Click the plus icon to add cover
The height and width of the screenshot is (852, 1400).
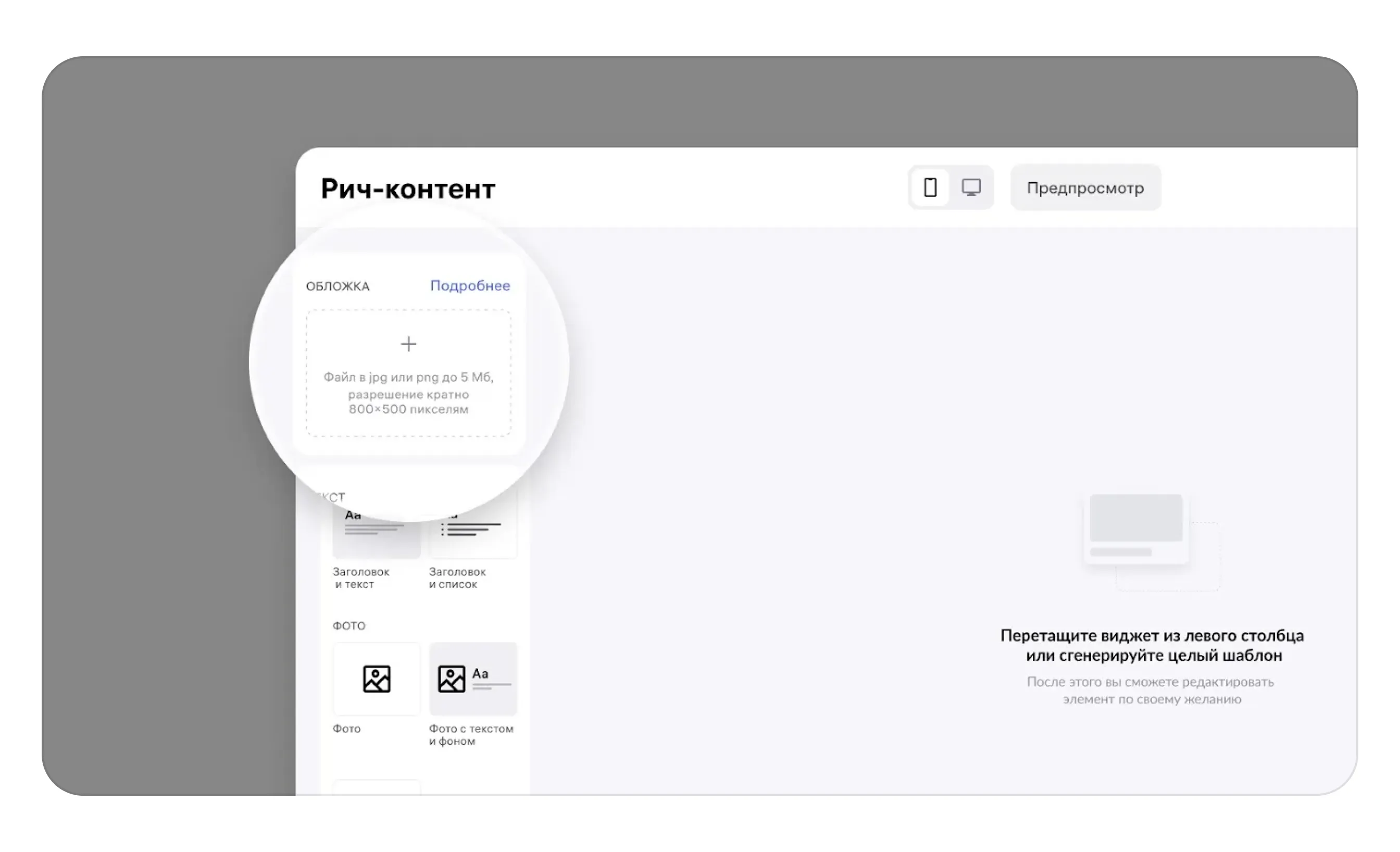point(408,344)
